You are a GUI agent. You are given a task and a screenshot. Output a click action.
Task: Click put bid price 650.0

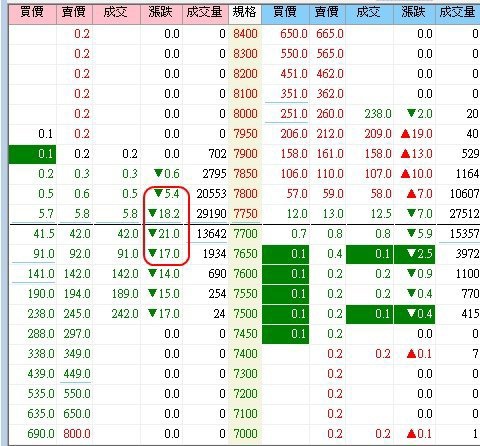[x=294, y=34]
